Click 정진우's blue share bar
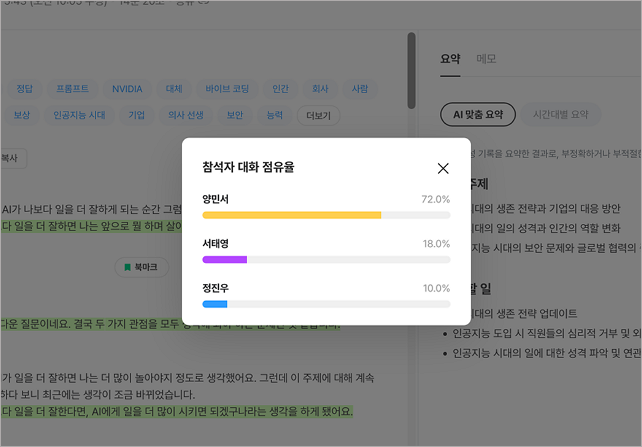The image size is (642, 447). [215, 304]
